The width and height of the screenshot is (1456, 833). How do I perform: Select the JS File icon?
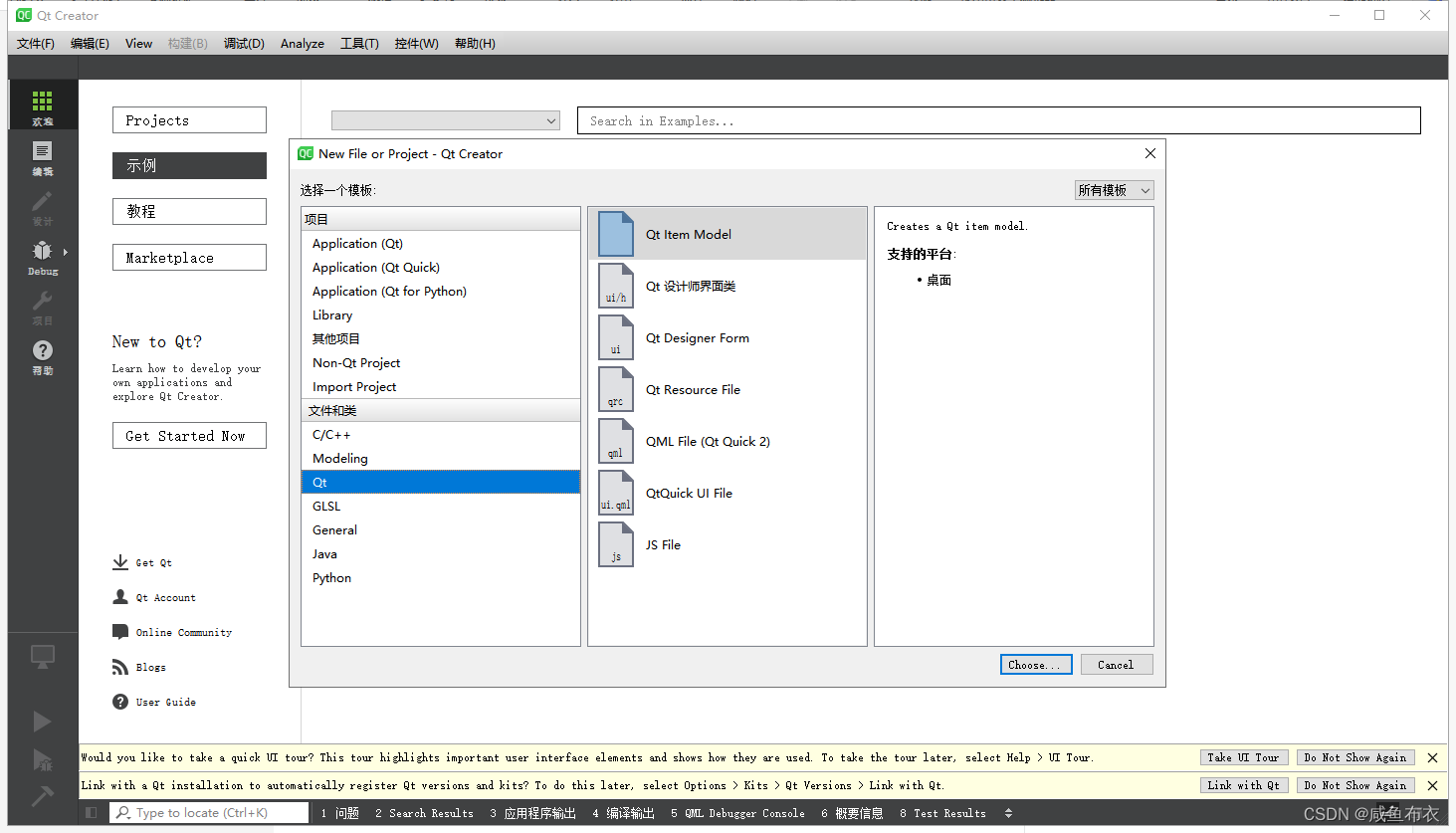tap(616, 544)
